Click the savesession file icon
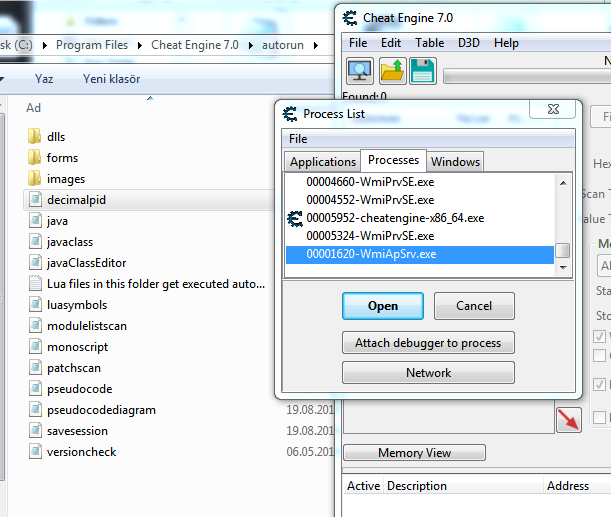Viewport: 611px width, 517px height. pyautogui.click(x=35, y=431)
